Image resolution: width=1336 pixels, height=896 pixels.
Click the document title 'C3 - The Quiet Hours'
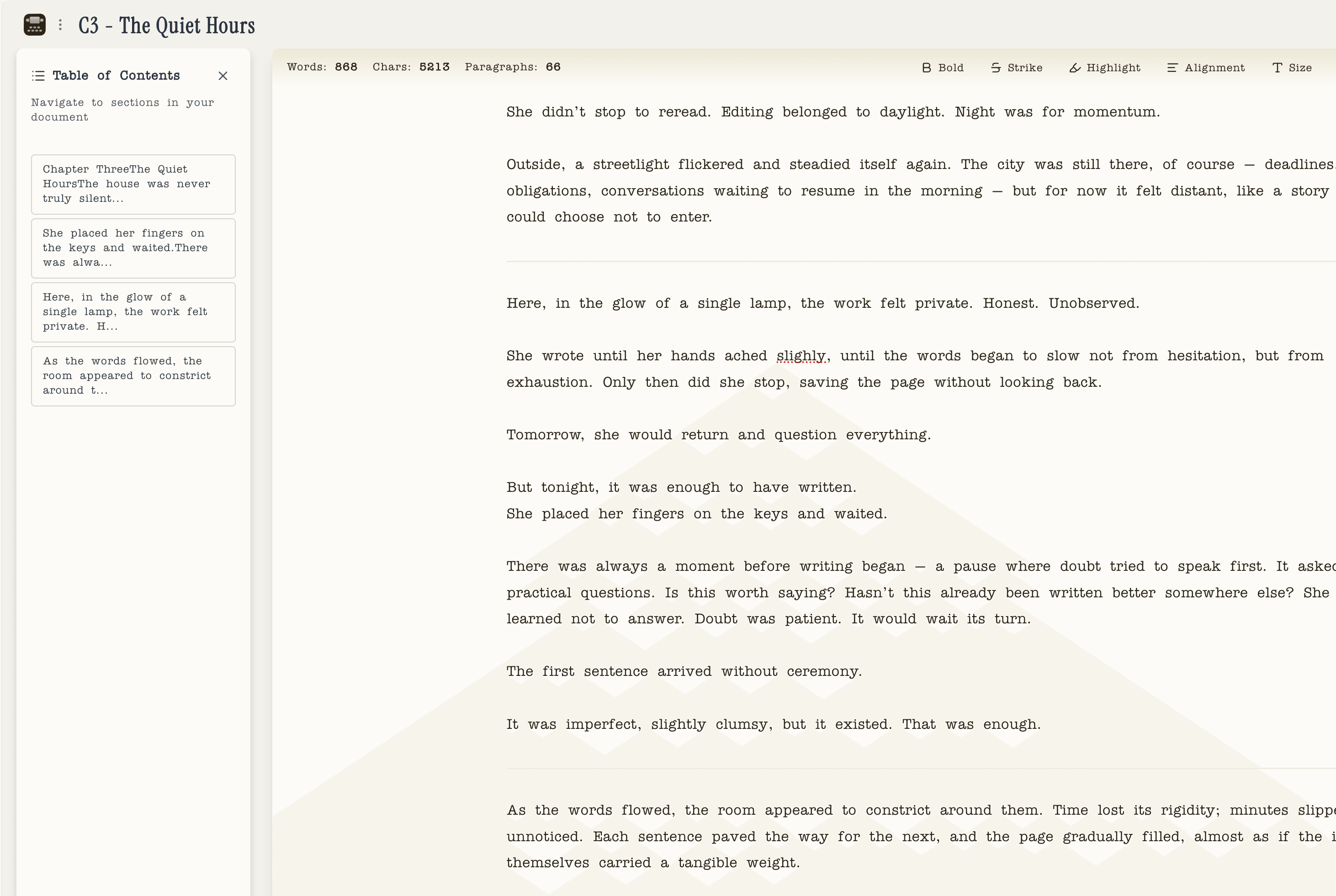click(166, 26)
